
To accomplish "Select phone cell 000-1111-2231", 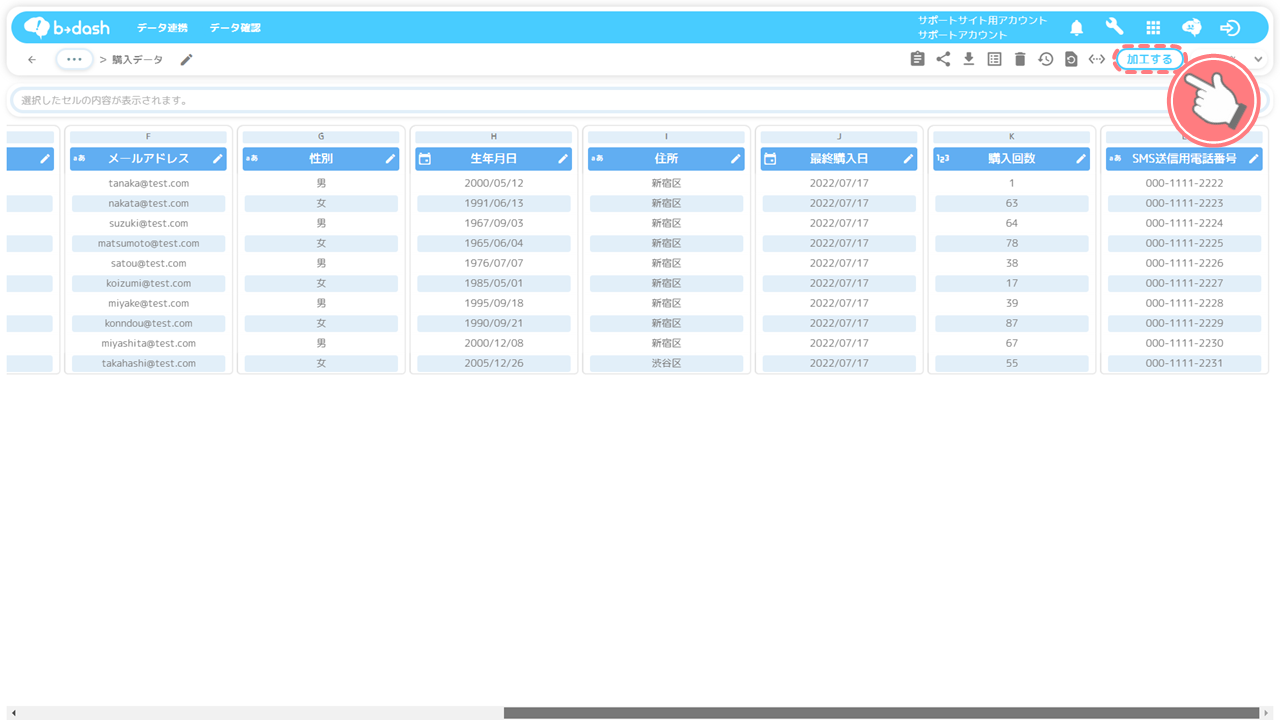I will (1184, 363).
